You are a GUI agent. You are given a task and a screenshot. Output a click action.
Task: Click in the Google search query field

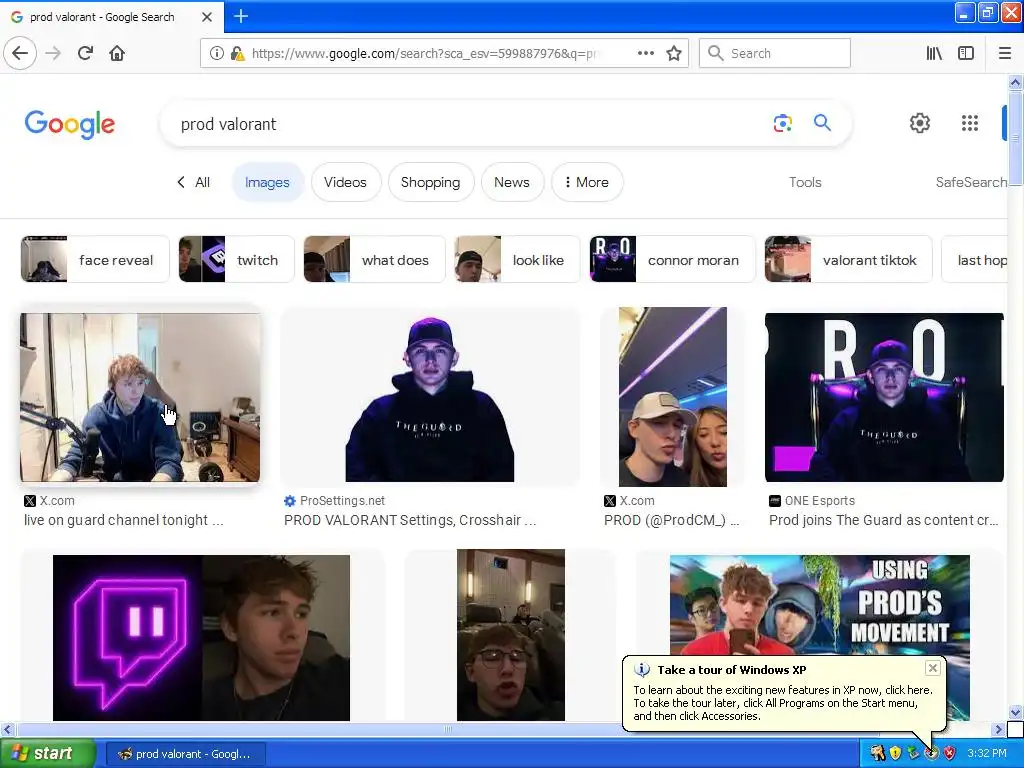(457, 124)
